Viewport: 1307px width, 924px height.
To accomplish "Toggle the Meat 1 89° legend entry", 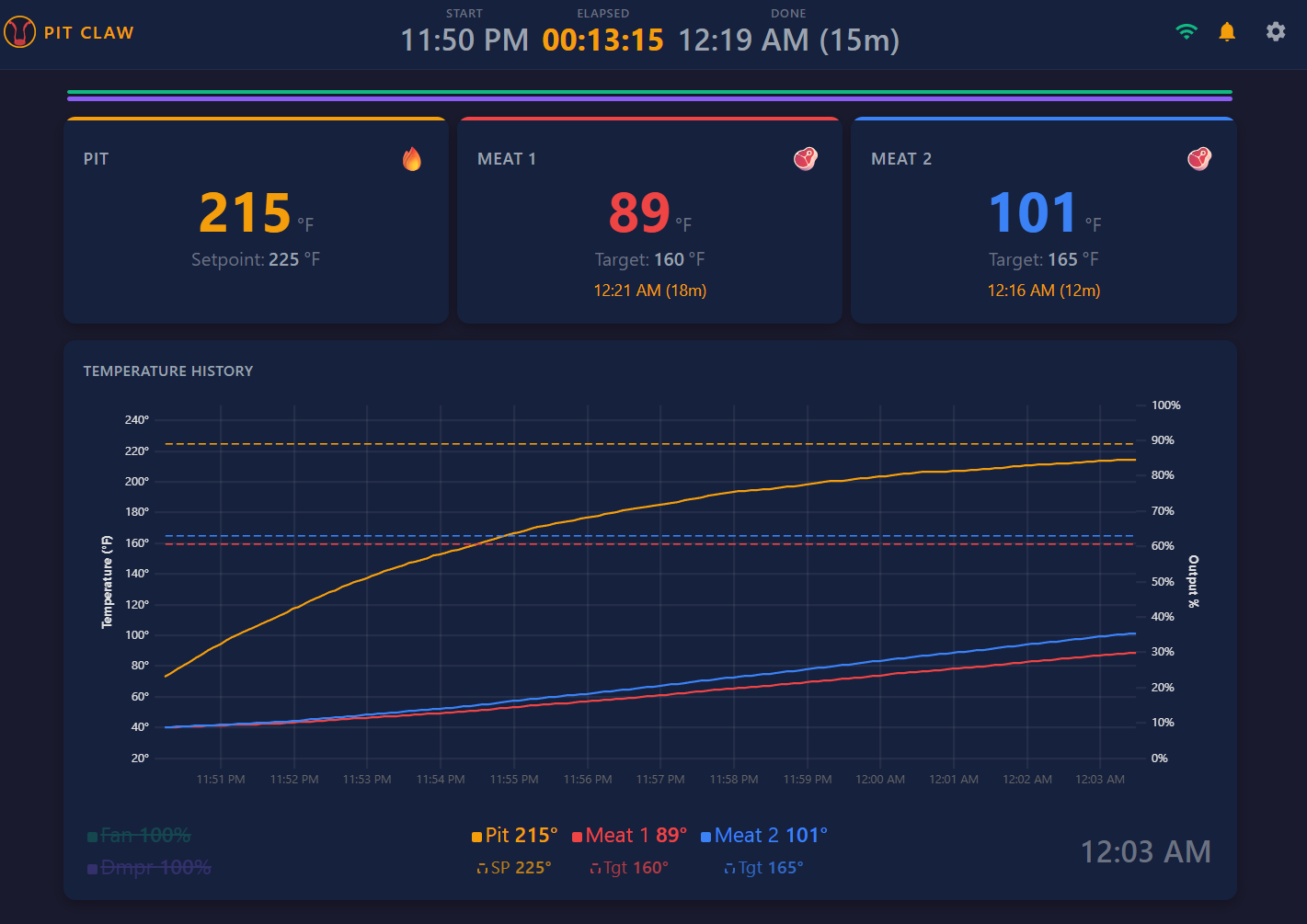I will tap(630, 835).
